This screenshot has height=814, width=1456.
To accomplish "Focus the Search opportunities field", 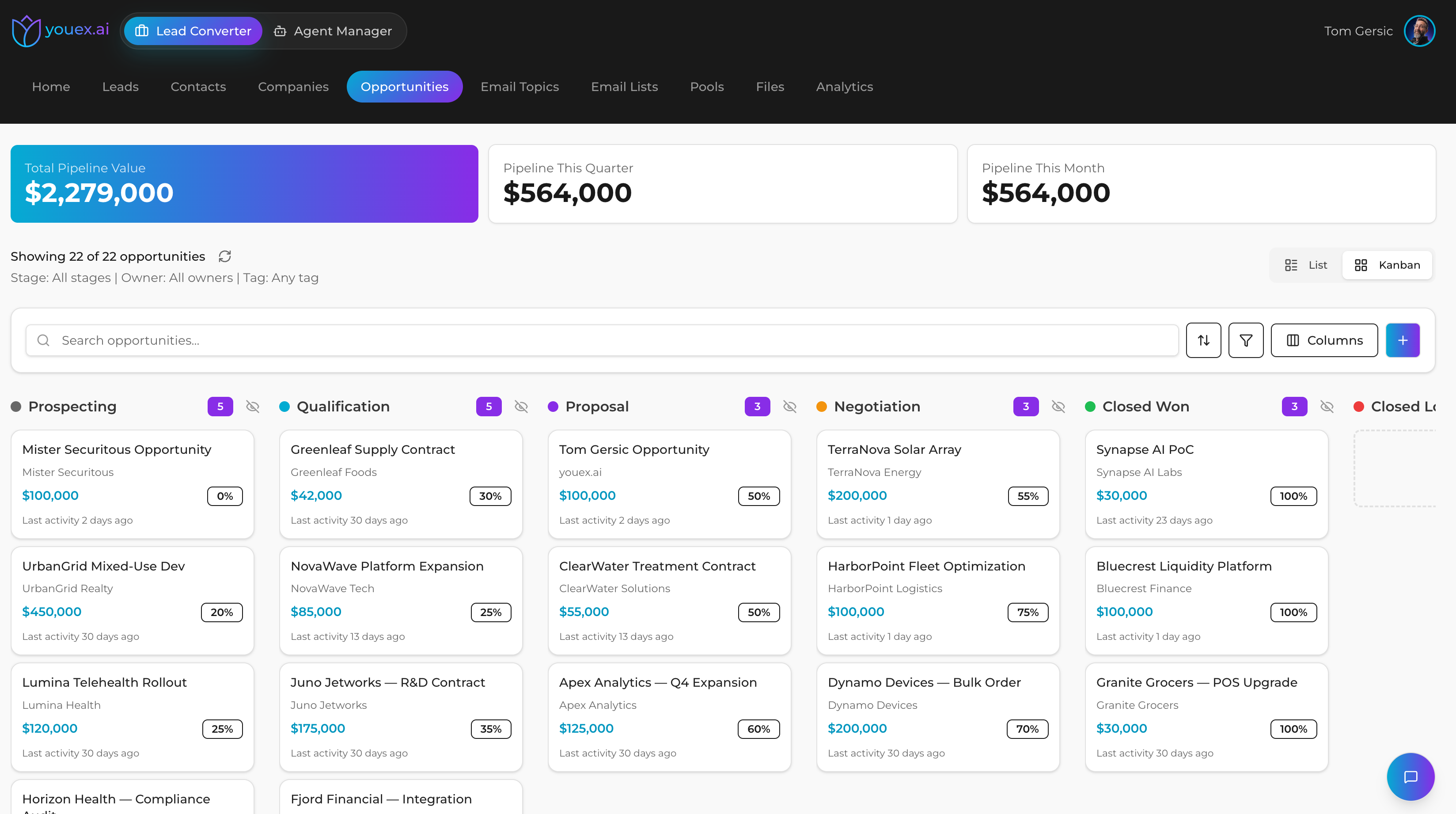I will tap(602, 340).
